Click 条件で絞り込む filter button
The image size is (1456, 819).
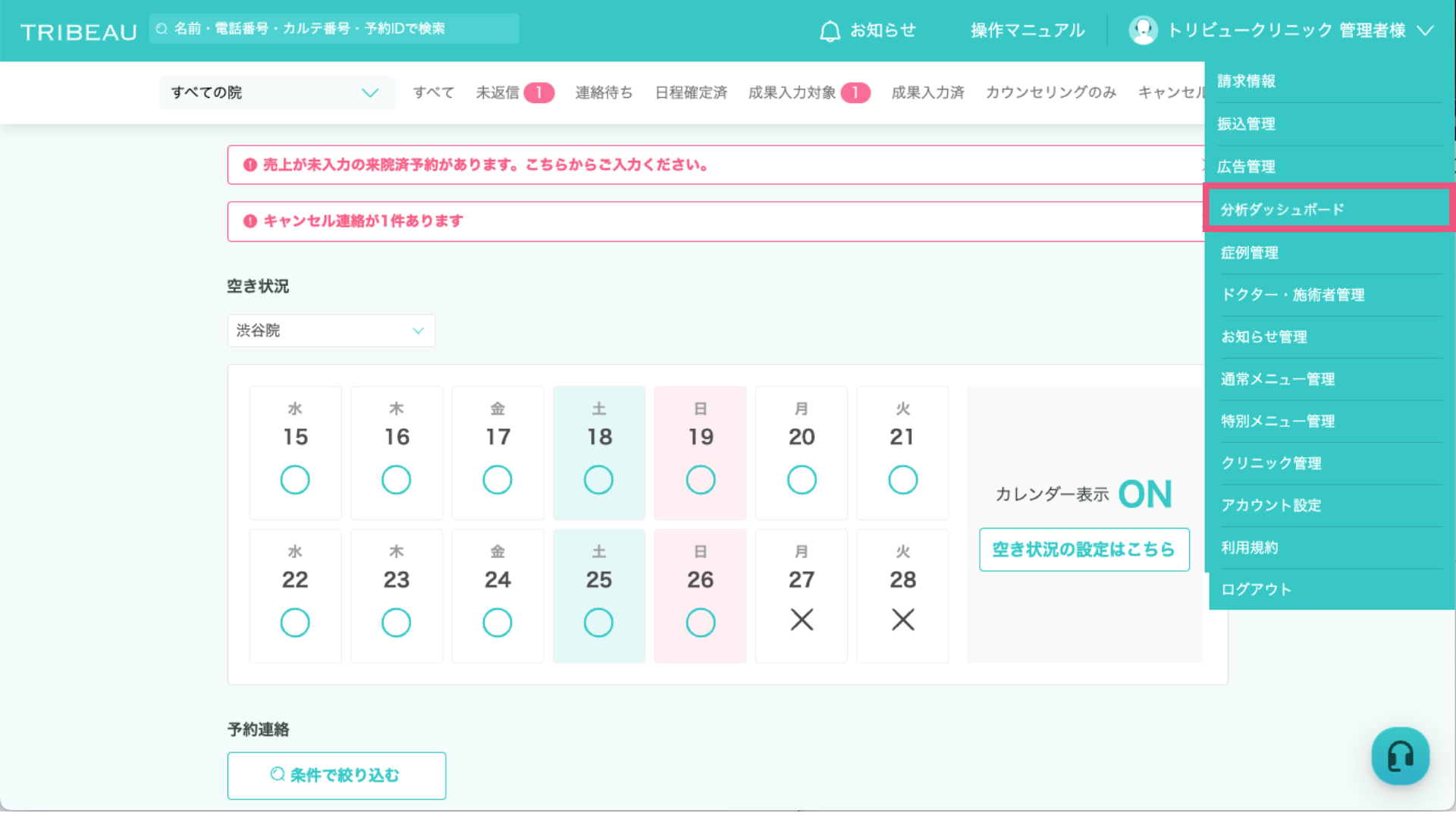[336, 775]
